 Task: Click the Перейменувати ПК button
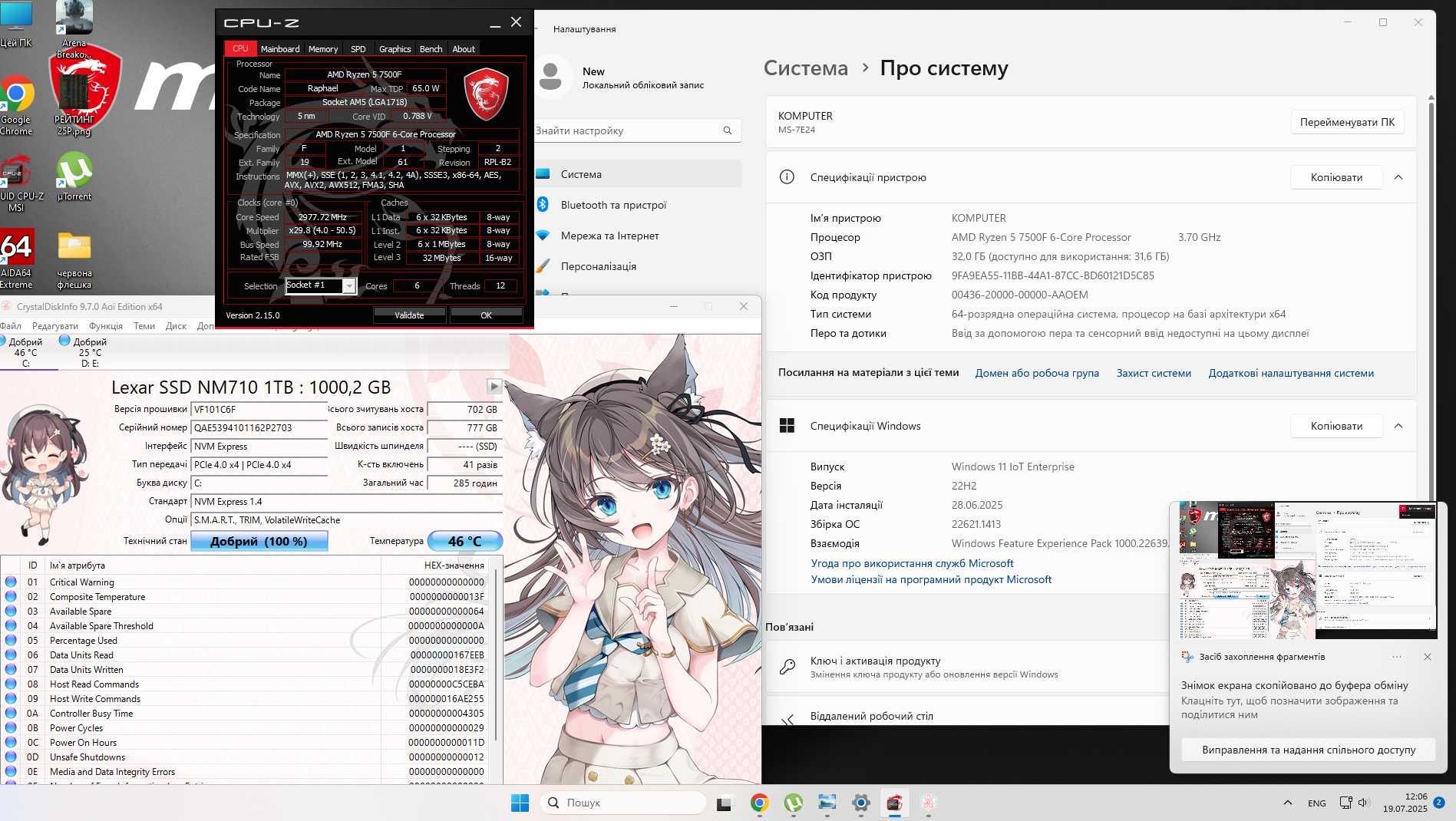pos(1347,122)
